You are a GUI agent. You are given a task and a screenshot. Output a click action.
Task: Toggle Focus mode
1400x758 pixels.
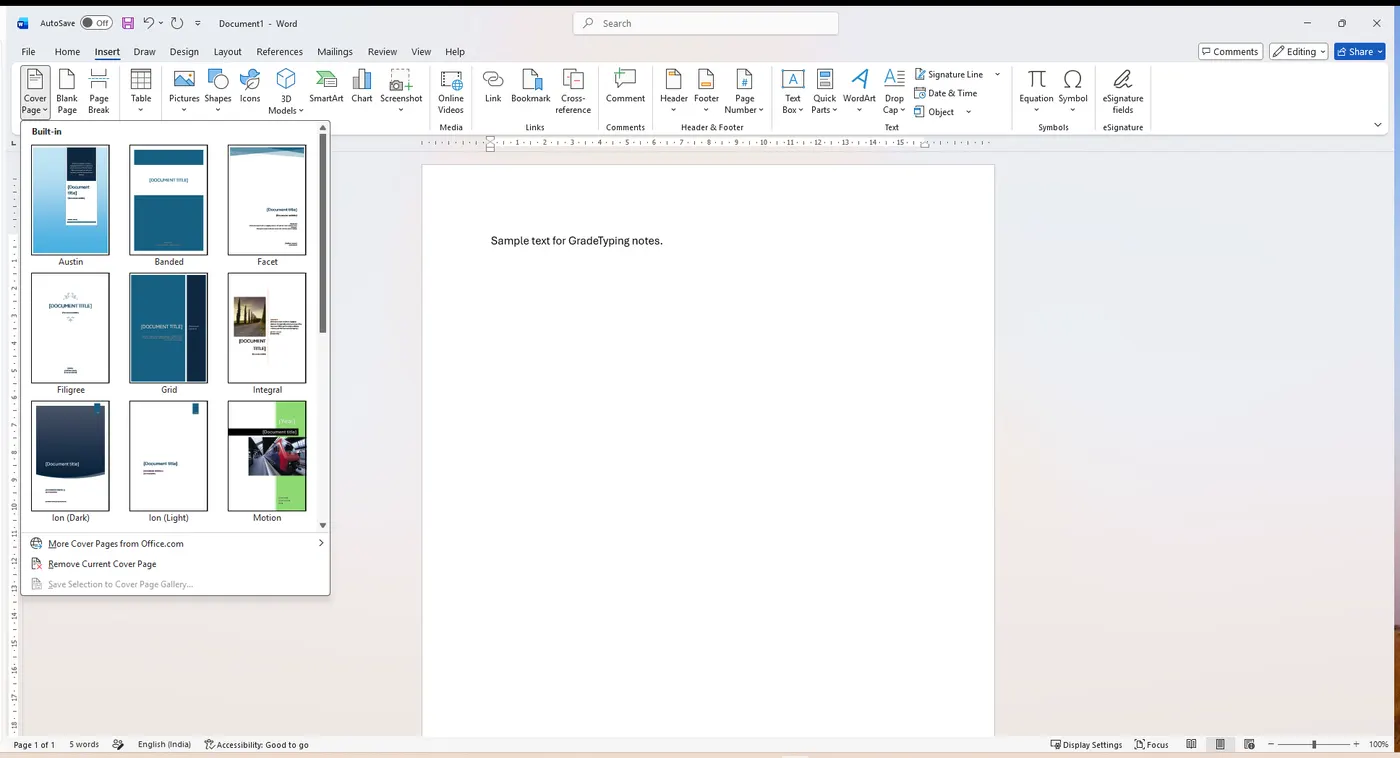1152,744
